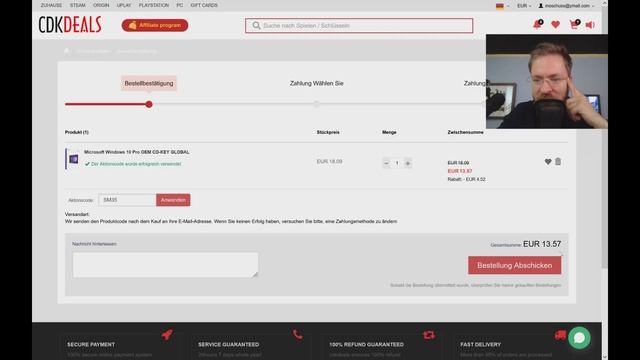Click the breadcrumb home icon

[67, 51]
